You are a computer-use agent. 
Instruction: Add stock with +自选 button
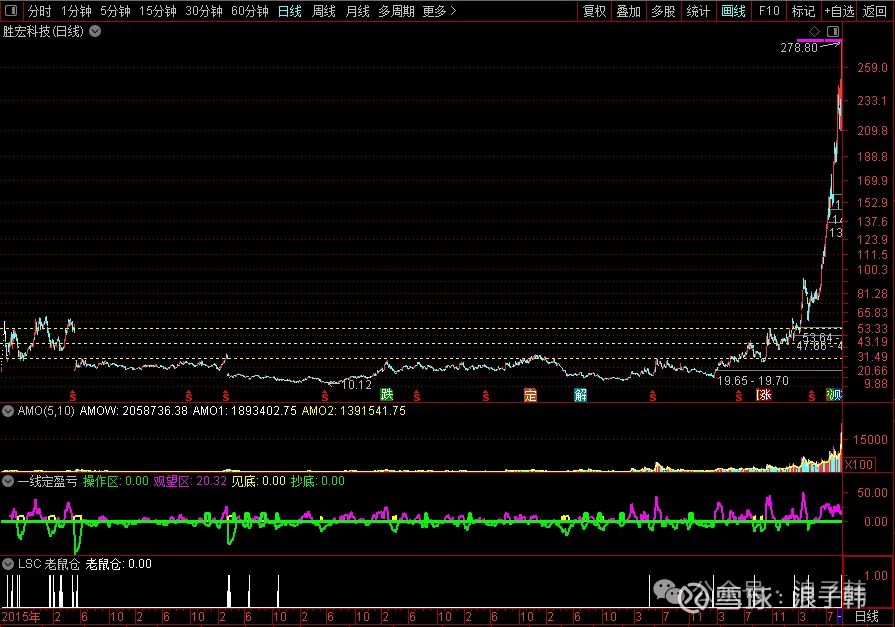[839, 11]
